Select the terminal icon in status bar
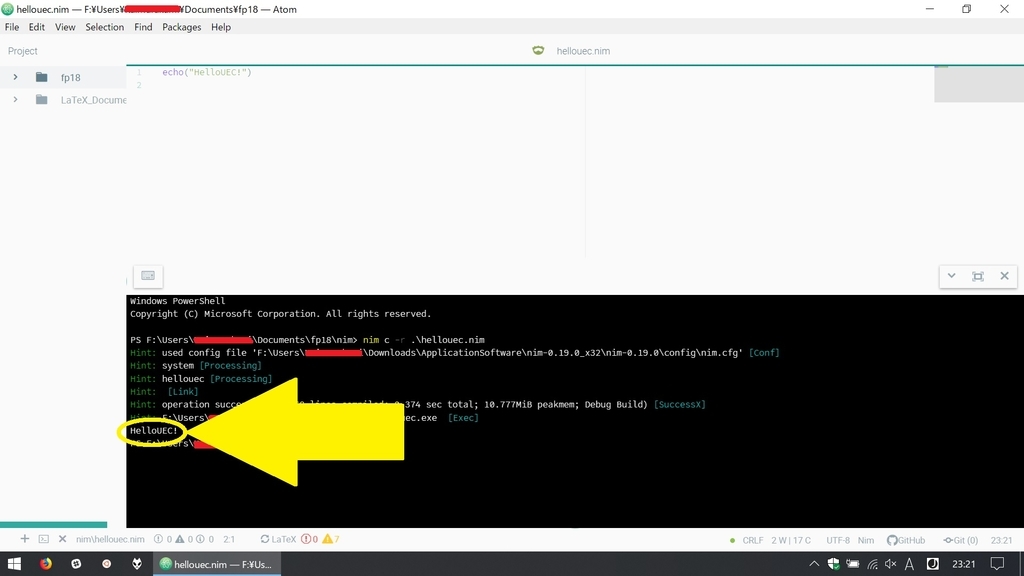The width and height of the screenshot is (1024, 576). click(44, 539)
